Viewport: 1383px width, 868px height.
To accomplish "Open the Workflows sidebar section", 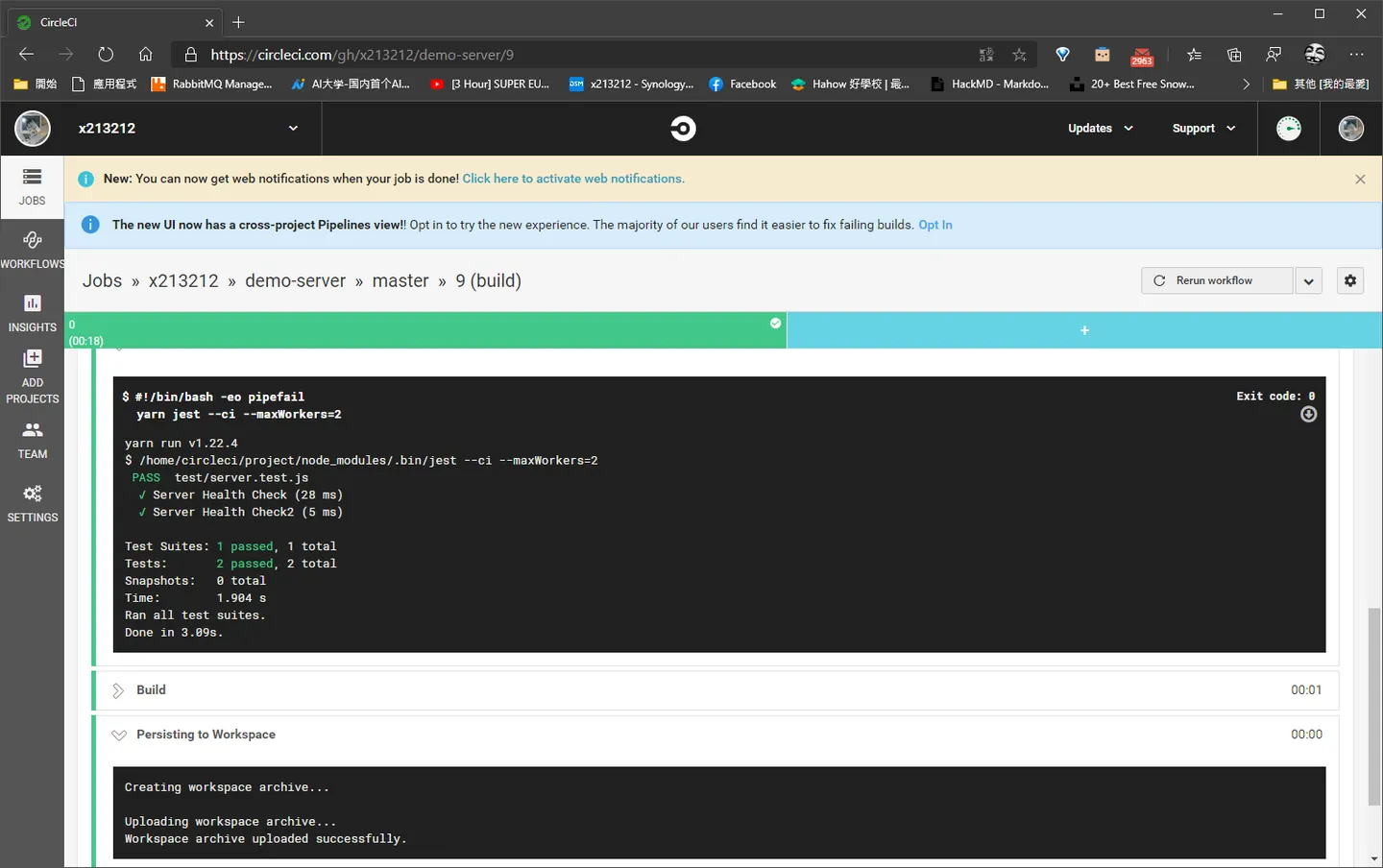I will point(32,250).
